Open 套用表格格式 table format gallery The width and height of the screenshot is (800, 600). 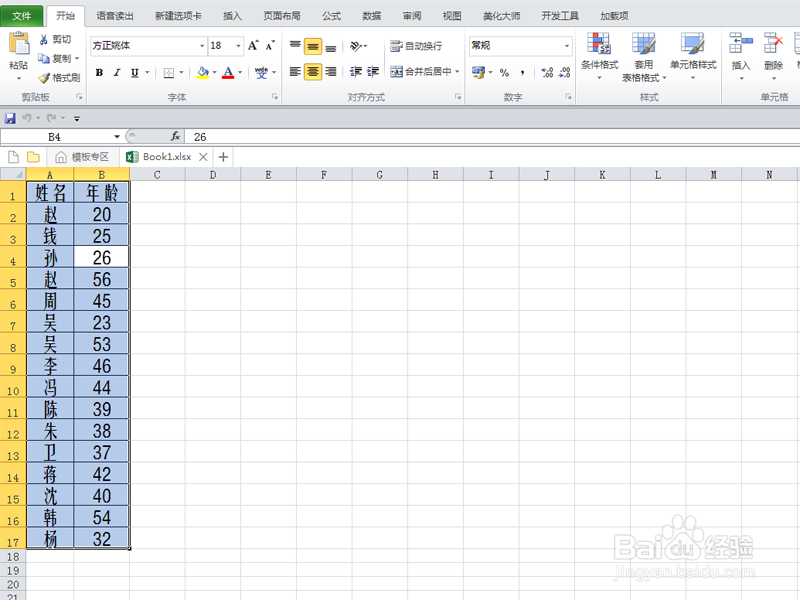[x=644, y=57]
